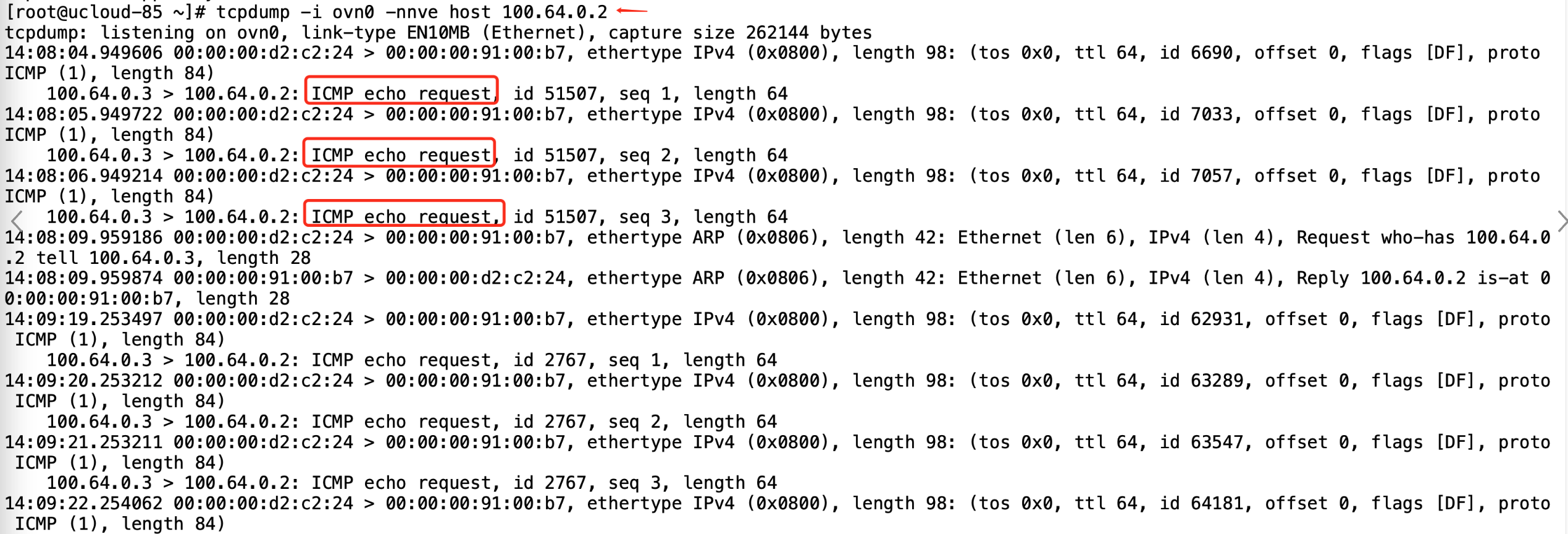Go to previous image with left chevron
Image resolution: width=1568 pixels, height=534 pixels.
pos(17,221)
